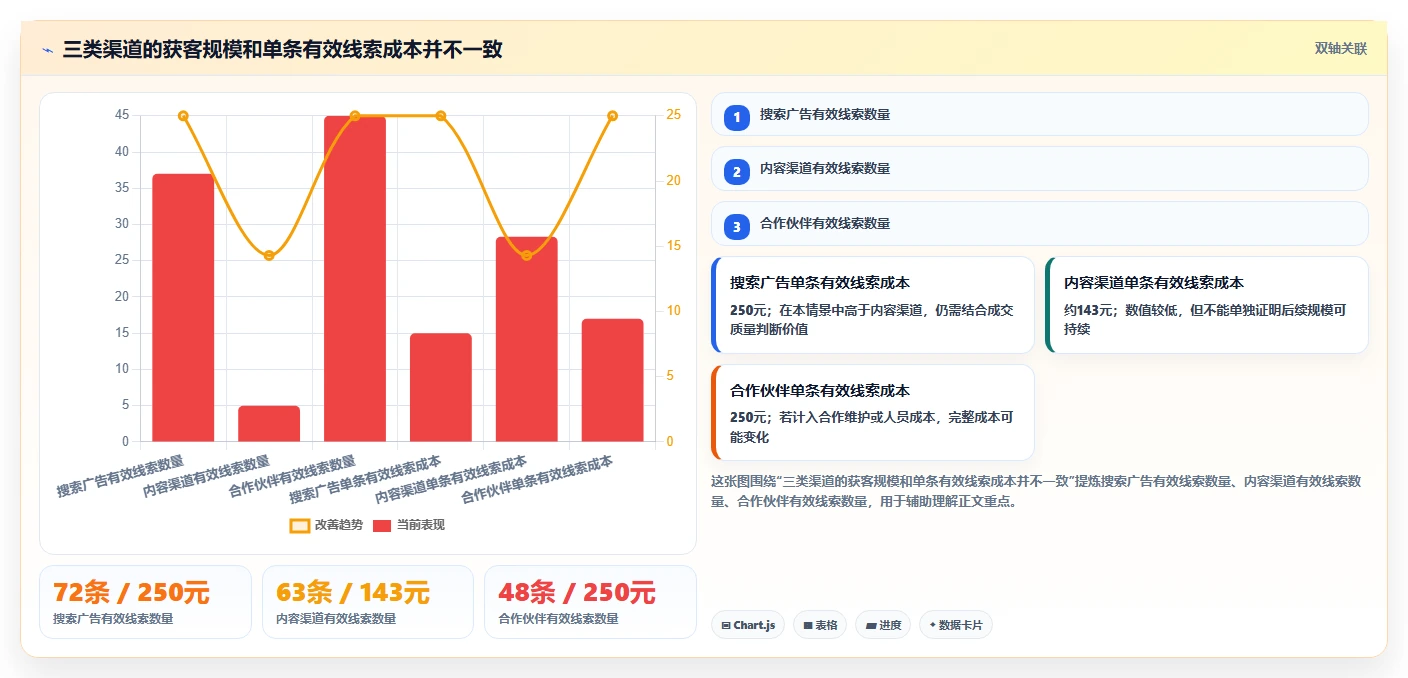Viewport: 1408px width, 678px height.
Task: Click the 72条 / 250元 stat card
Action: click(145, 602)
